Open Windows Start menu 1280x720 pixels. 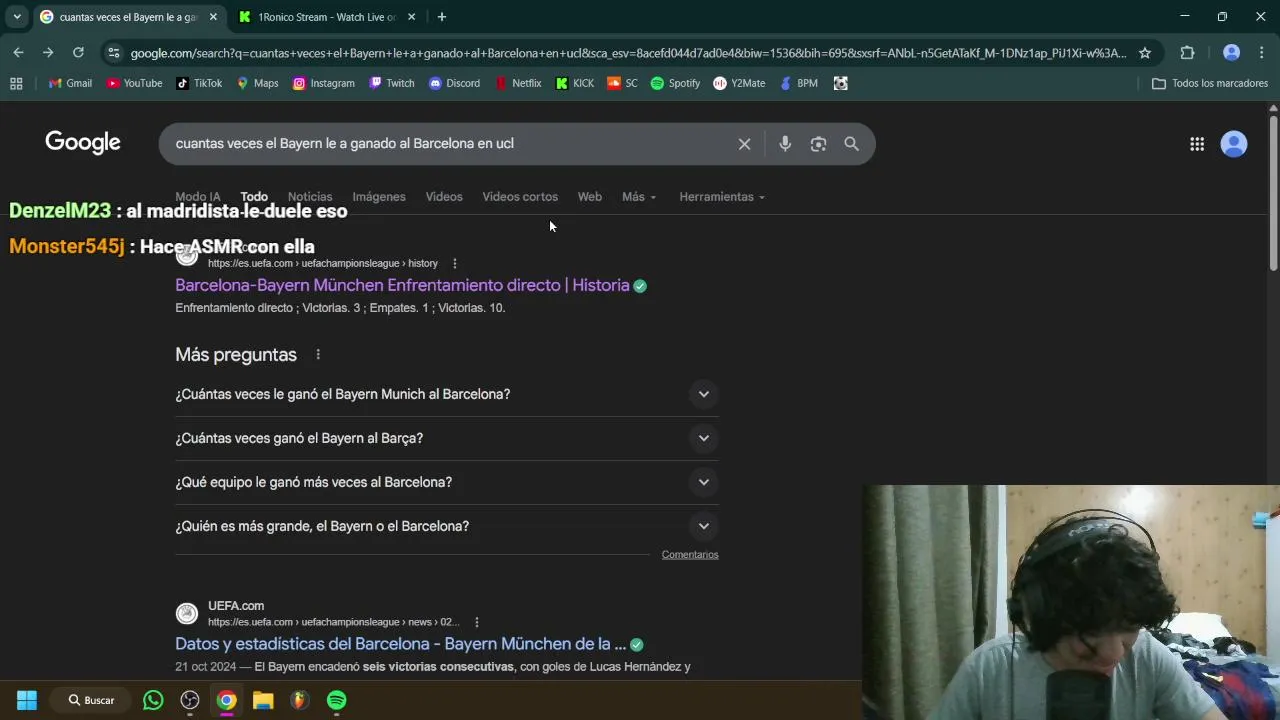[27, 700]
